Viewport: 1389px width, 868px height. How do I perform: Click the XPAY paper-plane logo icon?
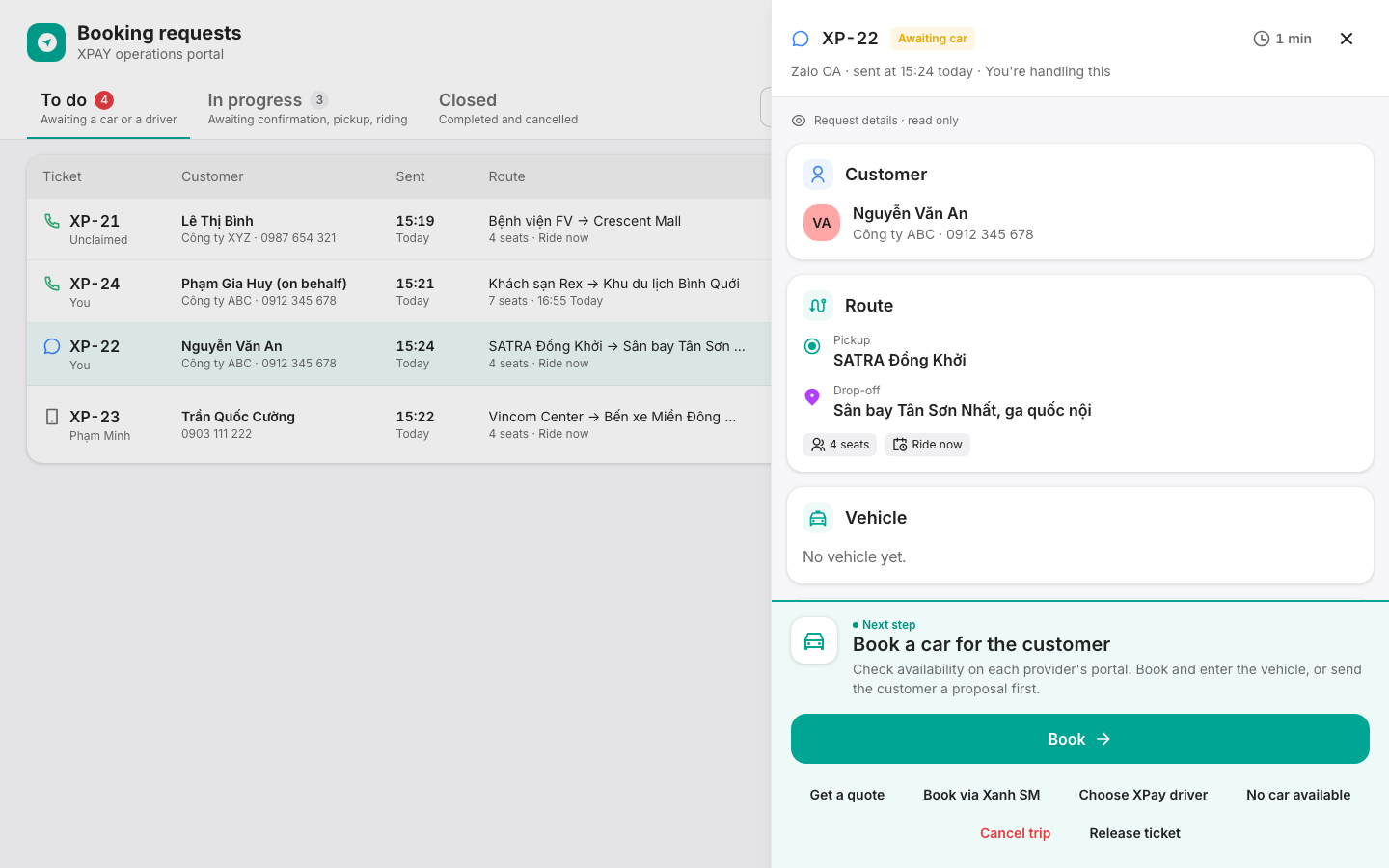coord(46,42)
